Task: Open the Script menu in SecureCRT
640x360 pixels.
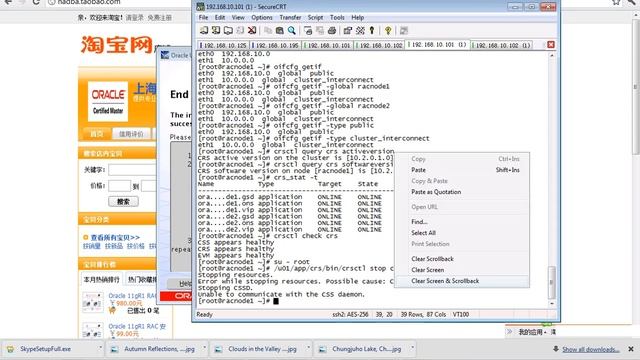Action: 315,18
